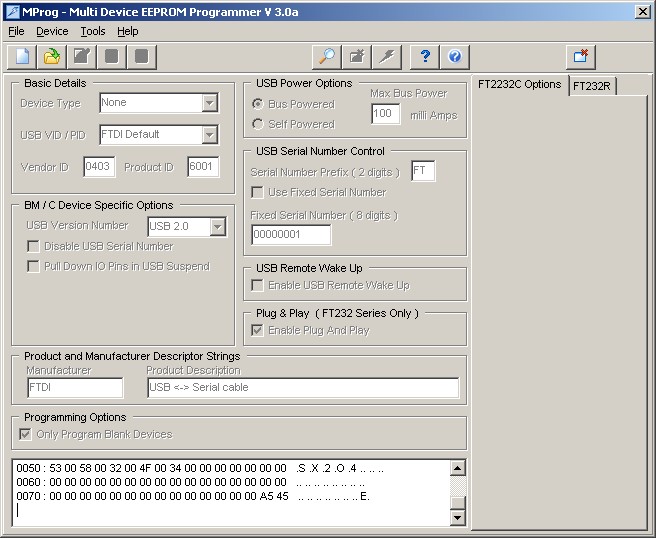
Task: Click the erase device toolbar icon
Action: 356,56
